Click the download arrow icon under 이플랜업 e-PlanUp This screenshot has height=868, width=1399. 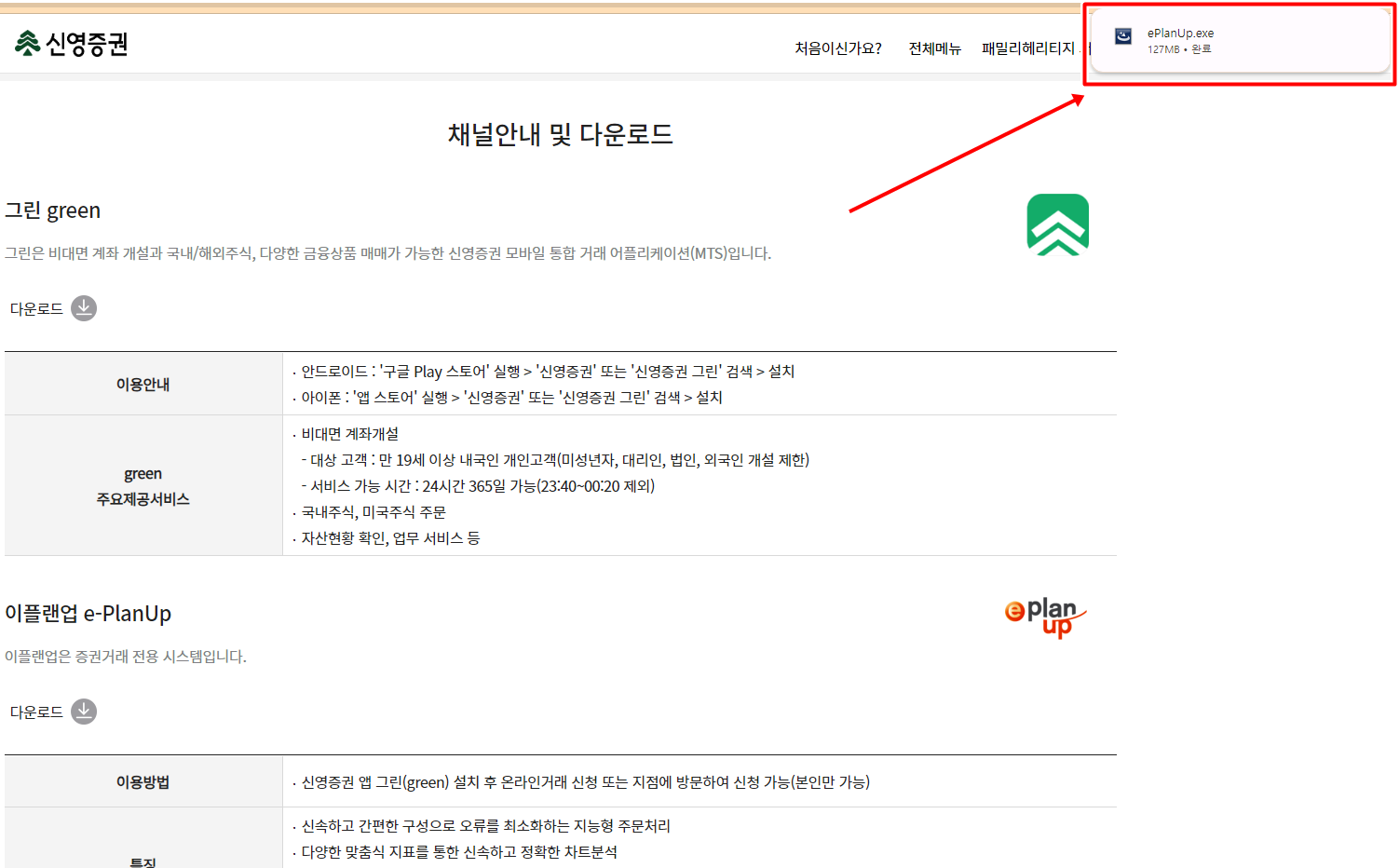(x=84, y=712)
